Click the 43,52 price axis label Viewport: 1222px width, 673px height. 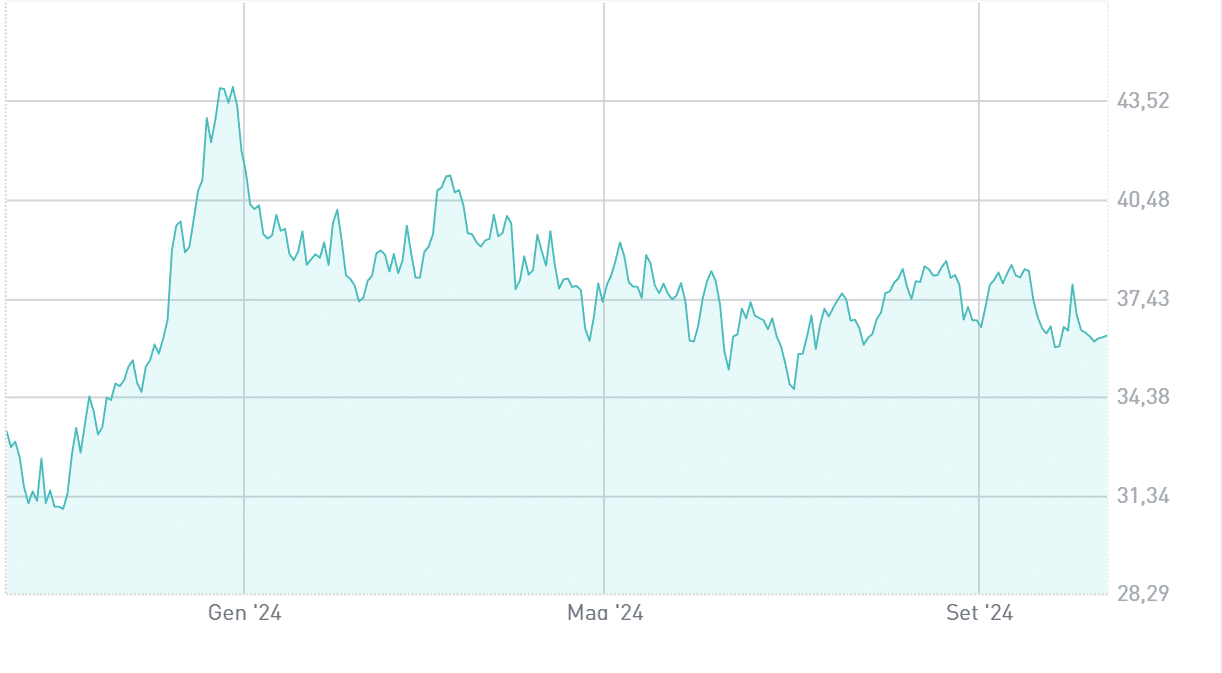1141,102
